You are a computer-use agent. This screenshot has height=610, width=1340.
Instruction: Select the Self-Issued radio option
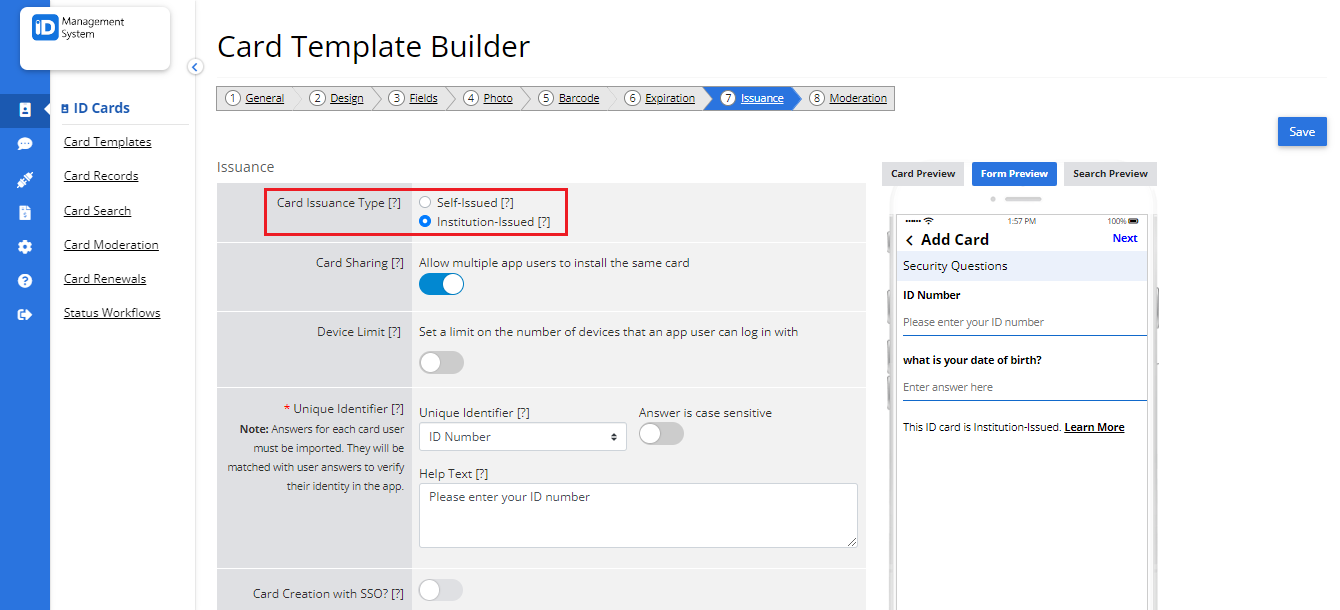425,202
